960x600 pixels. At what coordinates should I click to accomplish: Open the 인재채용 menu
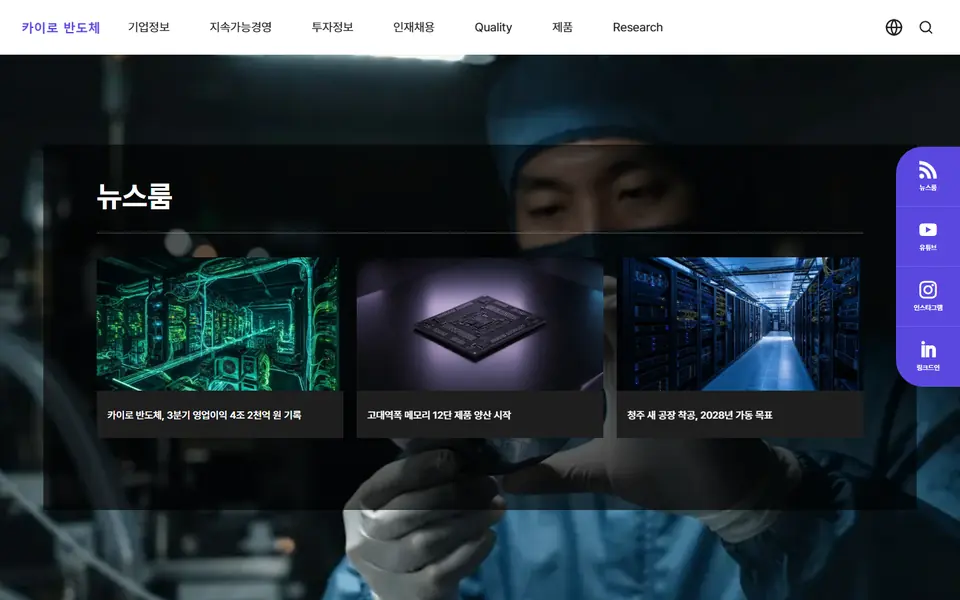click(414, 28)
